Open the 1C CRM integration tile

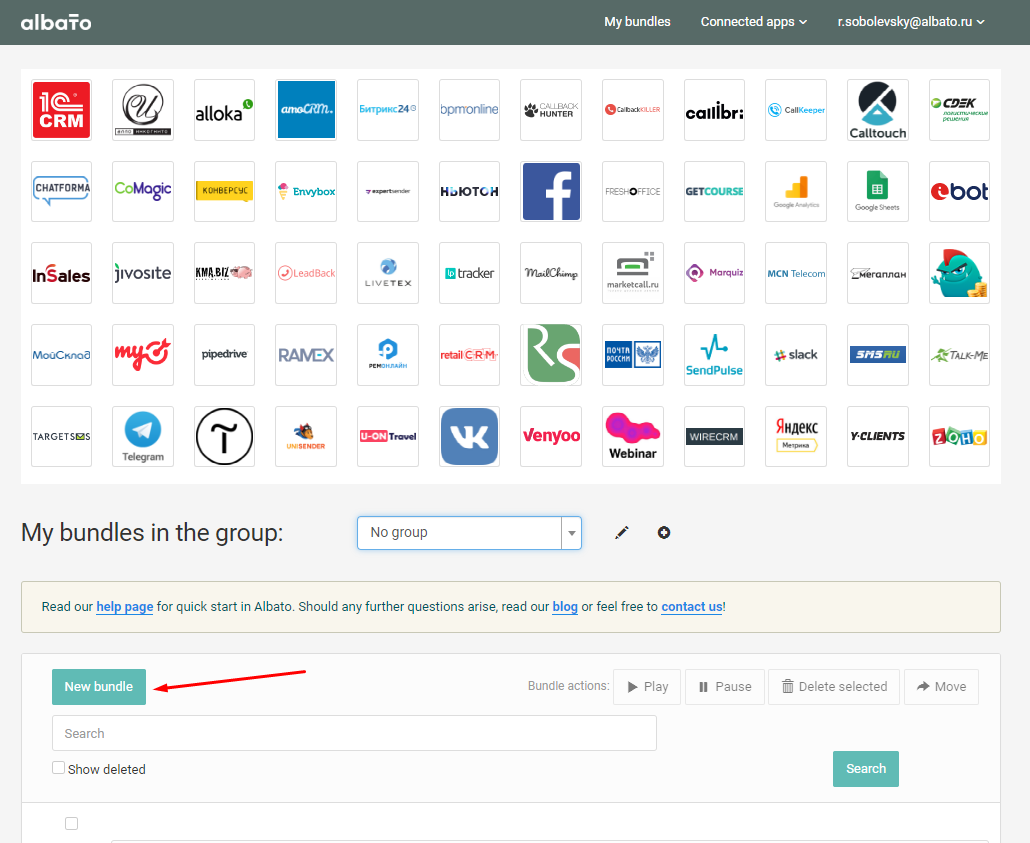tap(61, 110)
